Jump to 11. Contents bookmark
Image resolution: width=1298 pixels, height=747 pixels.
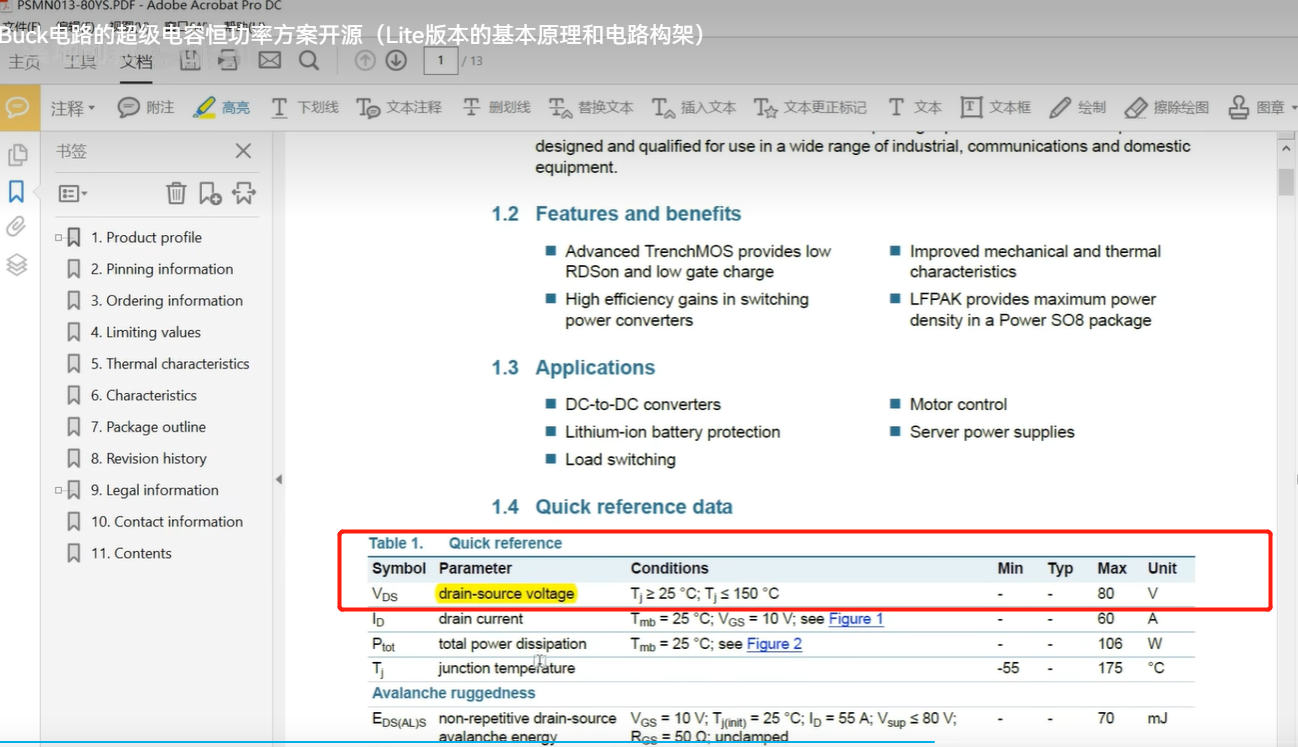(x=131, y=553)
